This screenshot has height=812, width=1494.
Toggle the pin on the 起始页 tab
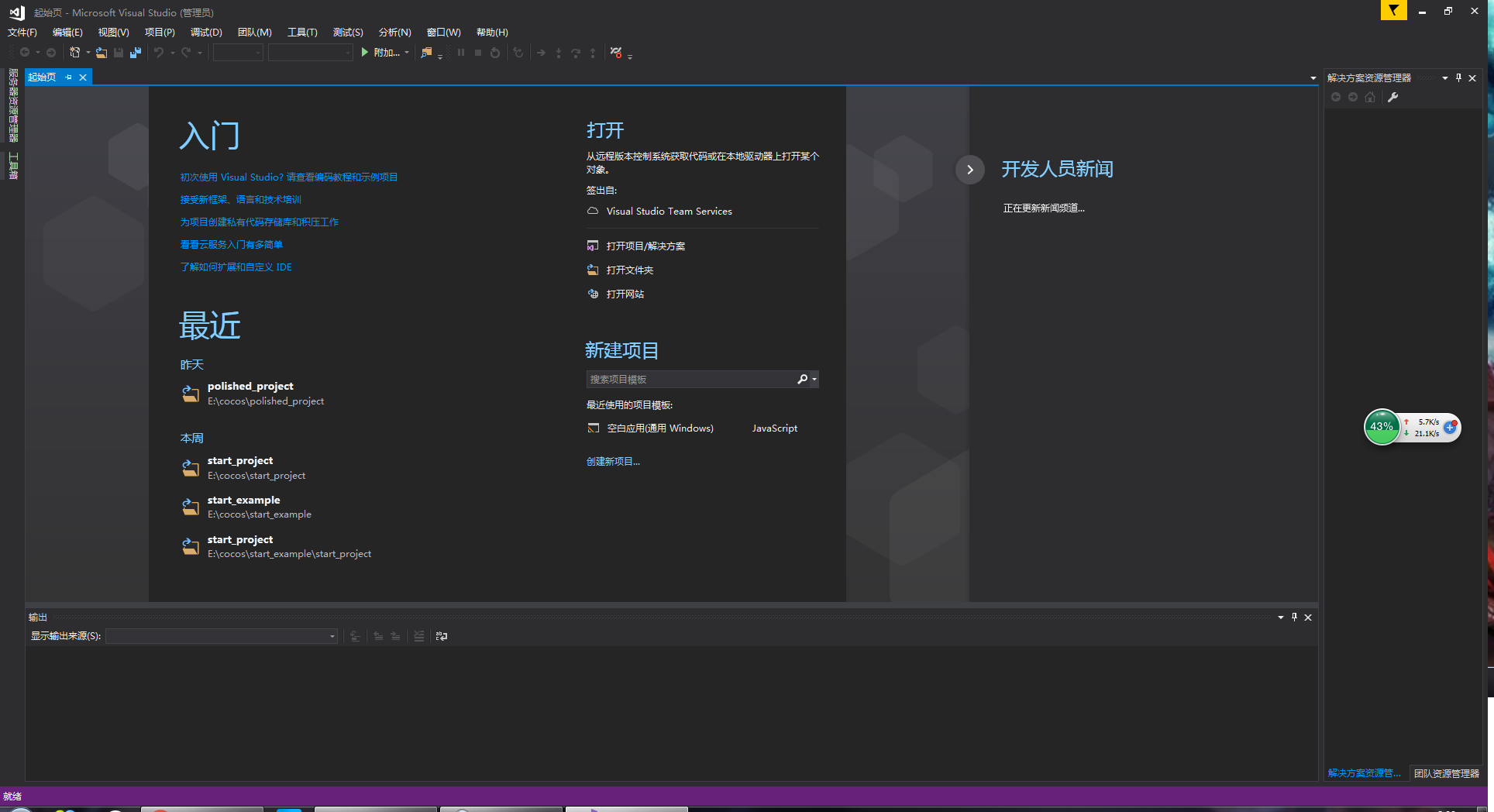point(69,77)
